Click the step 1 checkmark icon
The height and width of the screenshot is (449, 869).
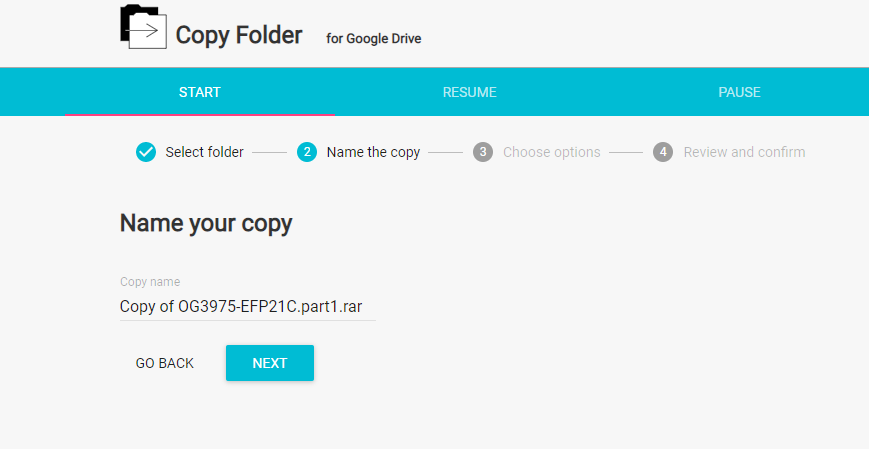tap(146, 152)
